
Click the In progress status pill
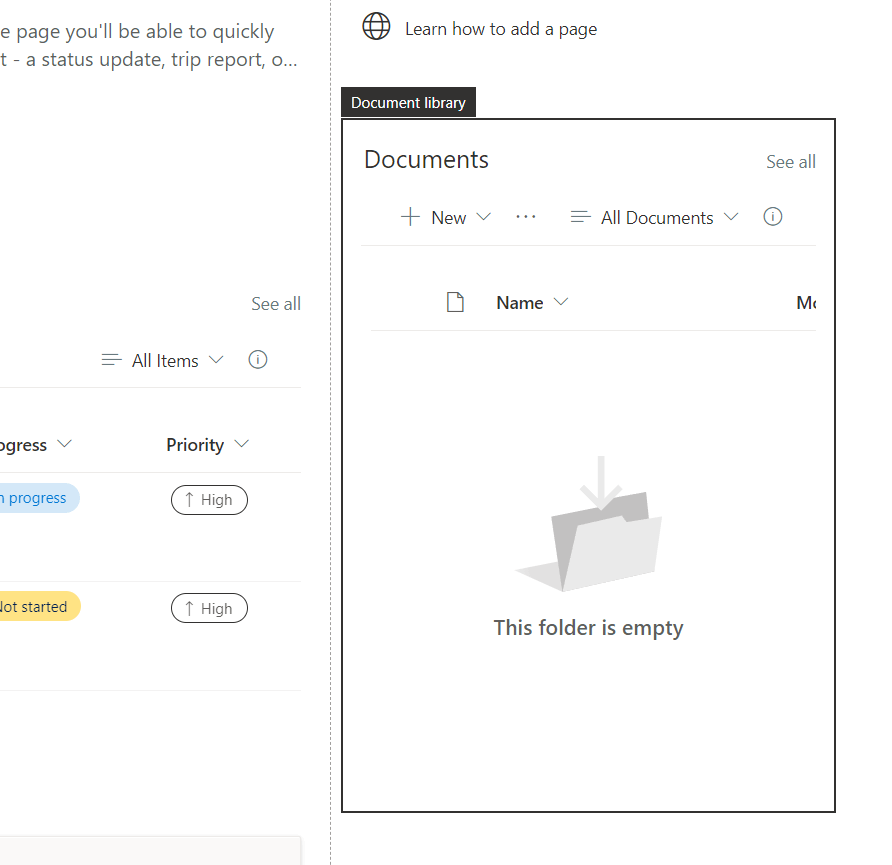click(x=38, y=498)
